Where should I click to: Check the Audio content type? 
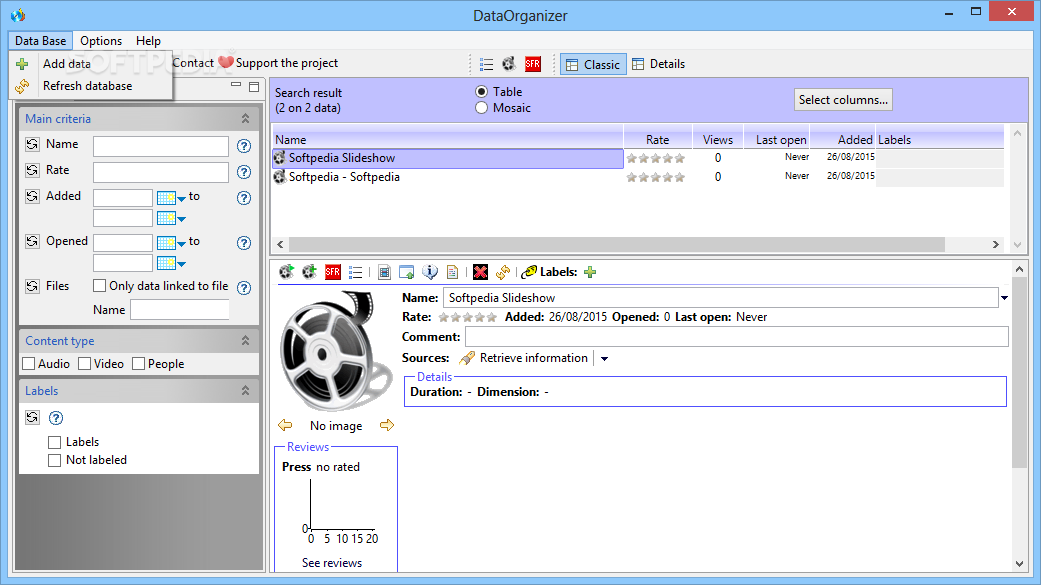(29, 364)
